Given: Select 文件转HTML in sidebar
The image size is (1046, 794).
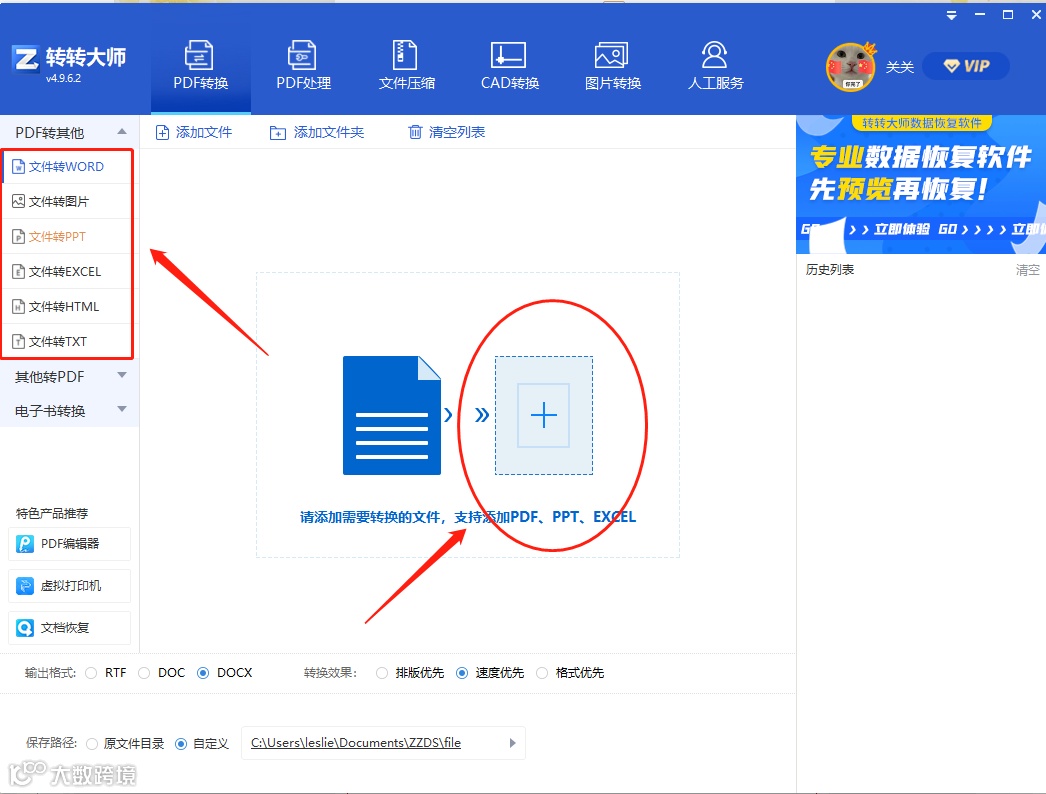Looking at the screenshot, I should click(67, 307).
